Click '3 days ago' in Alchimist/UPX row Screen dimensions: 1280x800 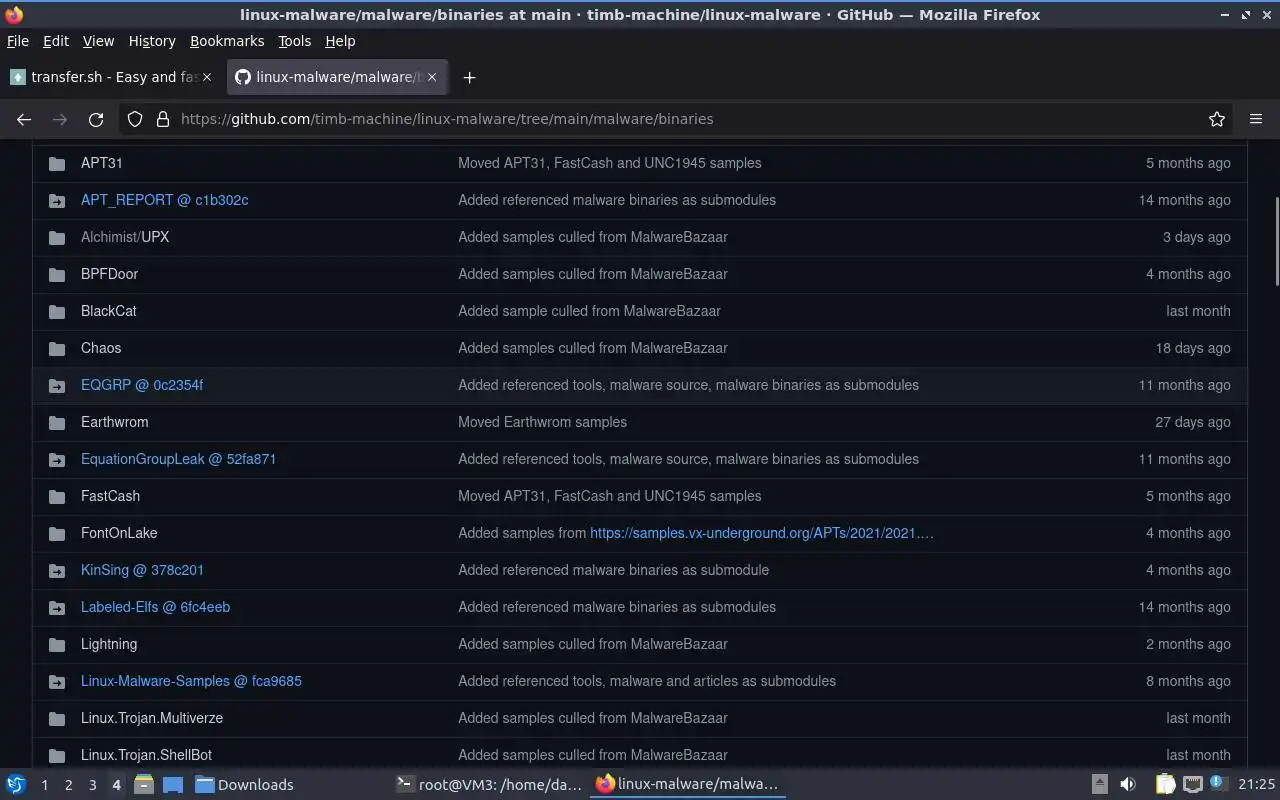(x=1196, y=237)
